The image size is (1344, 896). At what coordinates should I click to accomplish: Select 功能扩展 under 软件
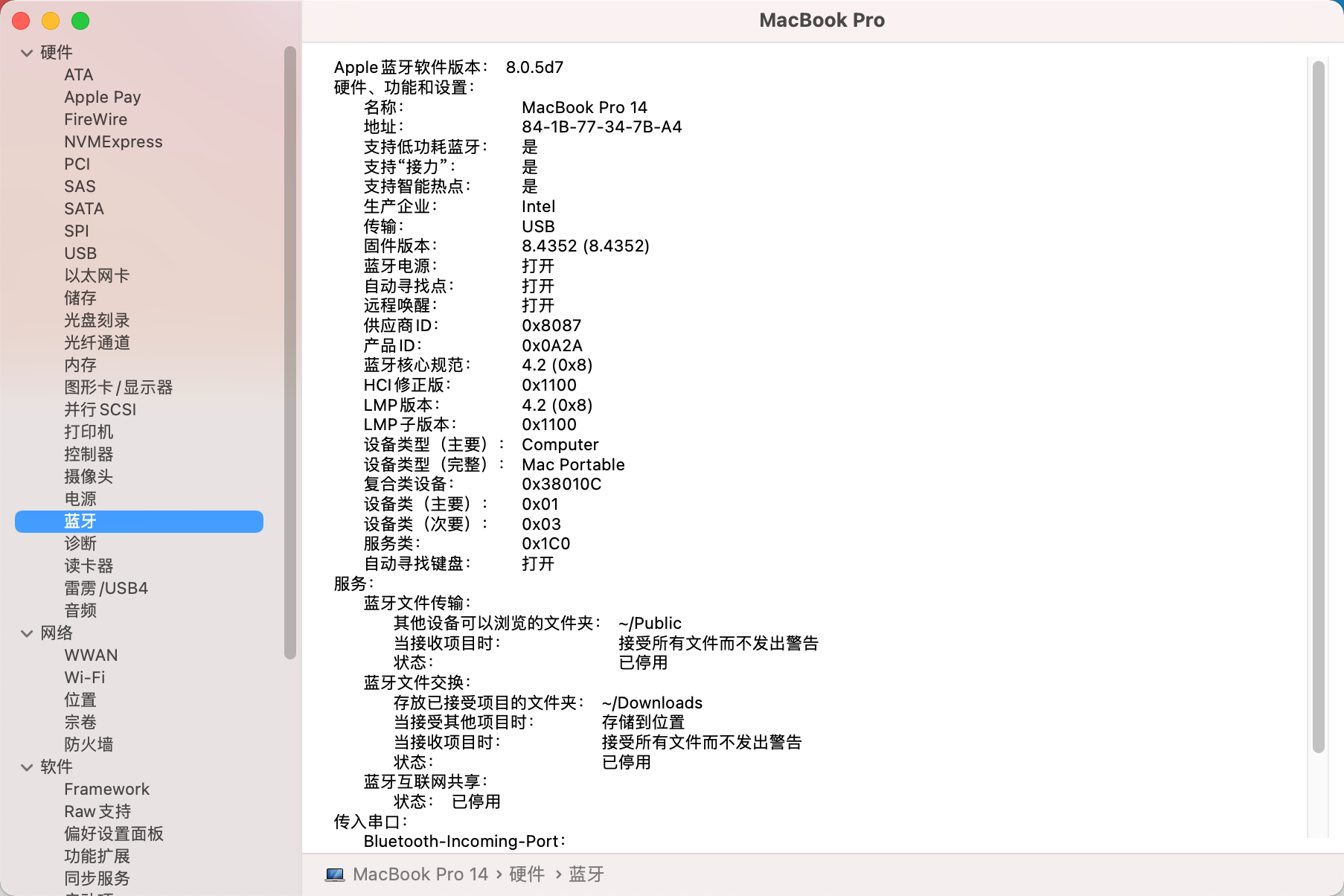97,857
